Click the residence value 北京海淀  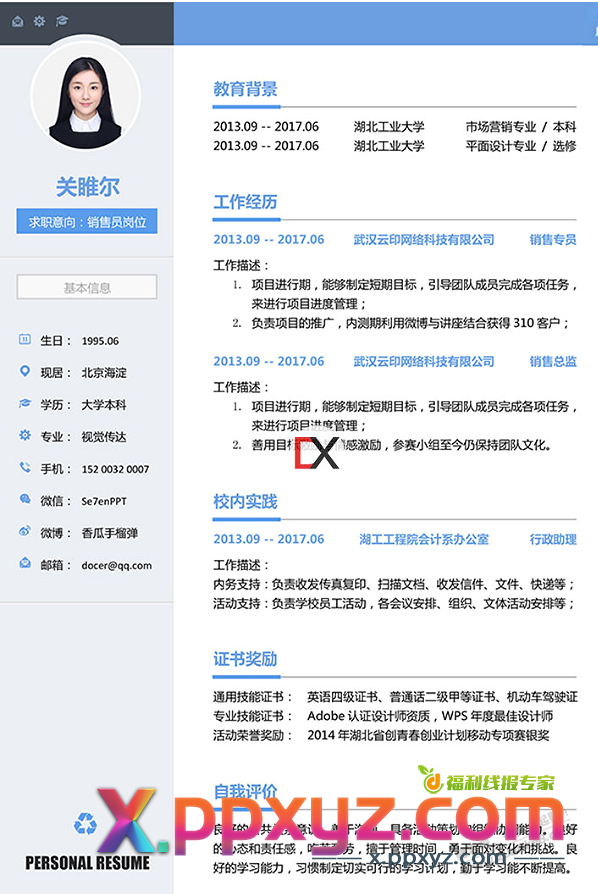104,373
